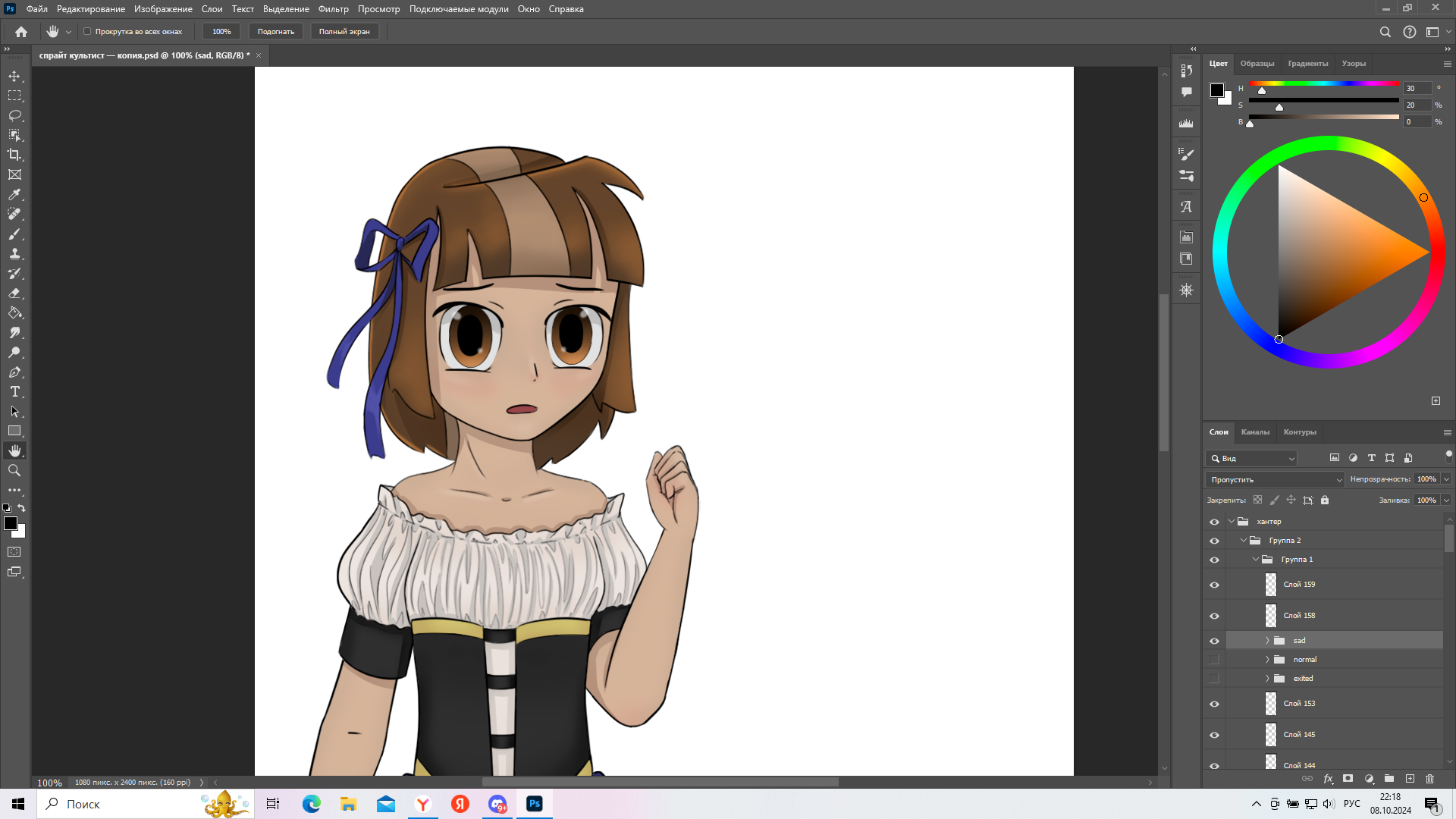Image resolution: width=1456 pixels, height=819 pixels.
Task: Switch to Градиенты tab
Action: (1308, 64)
